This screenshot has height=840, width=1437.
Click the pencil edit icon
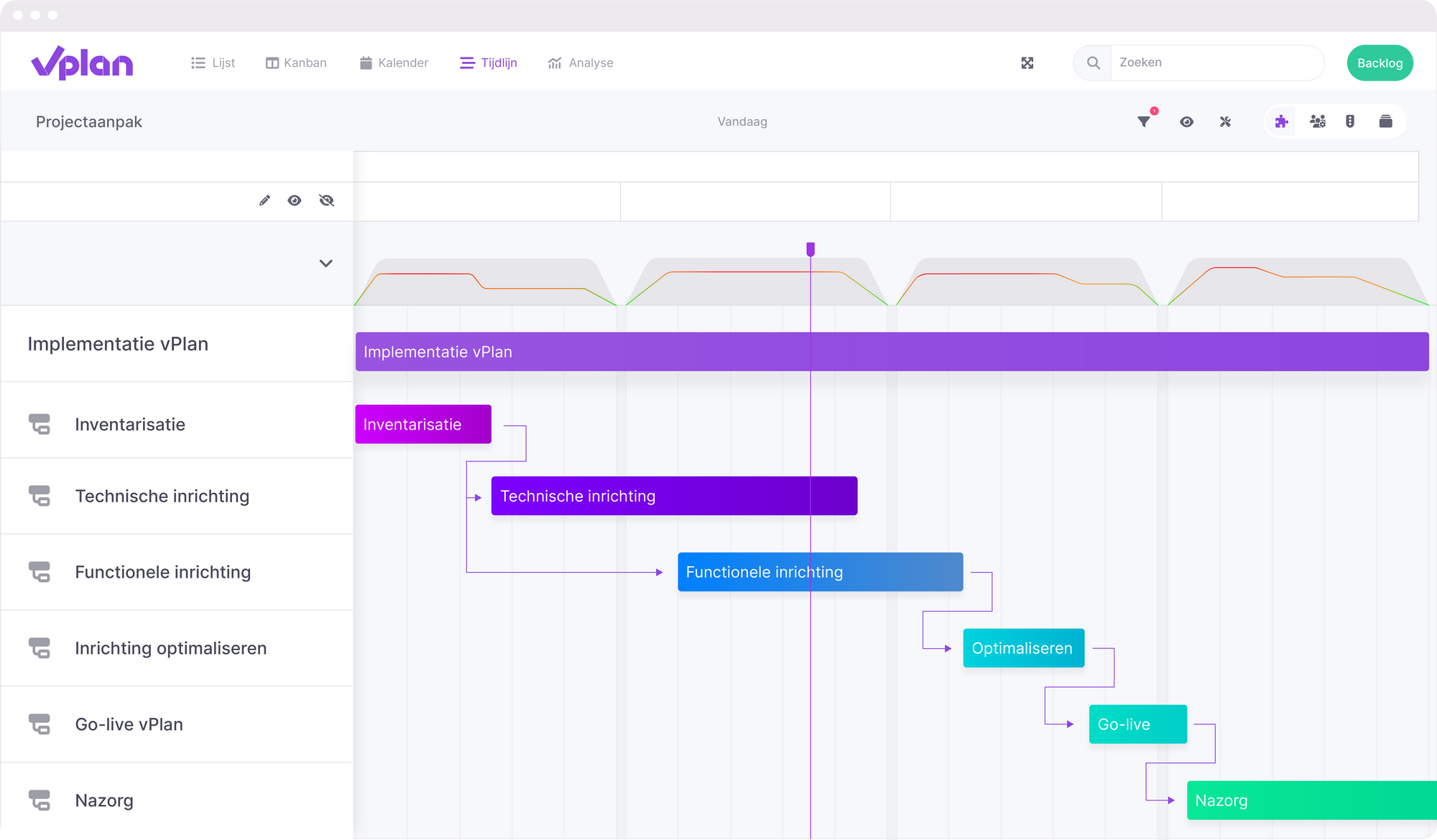click(x=264, y=200)
